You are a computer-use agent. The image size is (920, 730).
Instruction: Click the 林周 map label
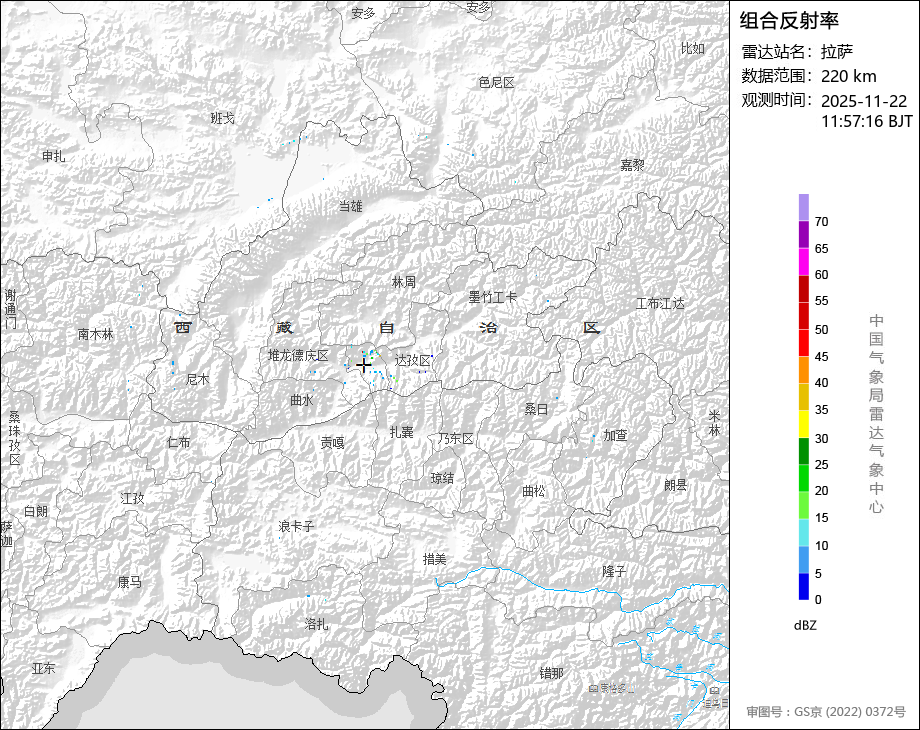404,282
